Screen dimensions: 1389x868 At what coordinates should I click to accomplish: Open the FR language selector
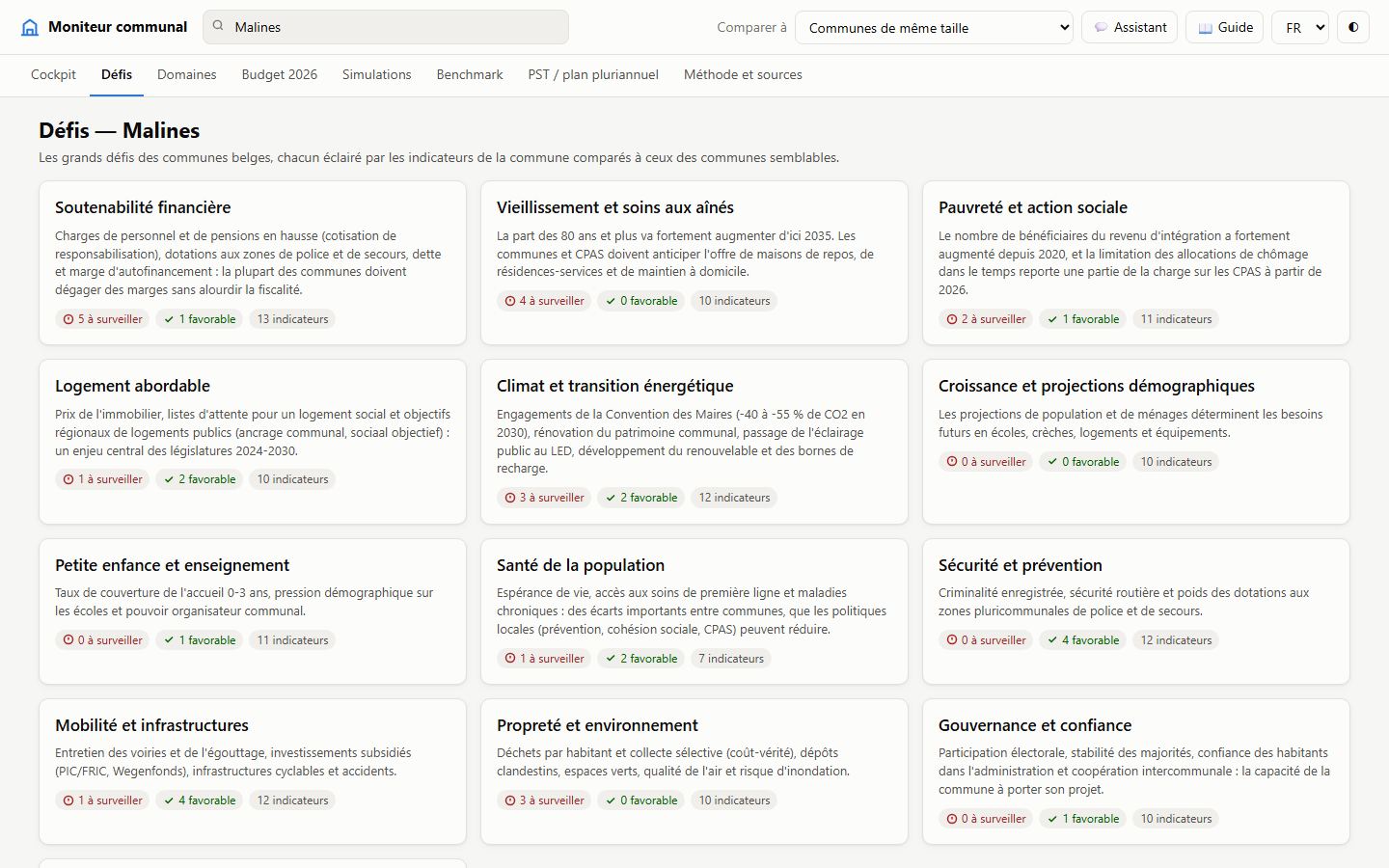click(1300, 27)
